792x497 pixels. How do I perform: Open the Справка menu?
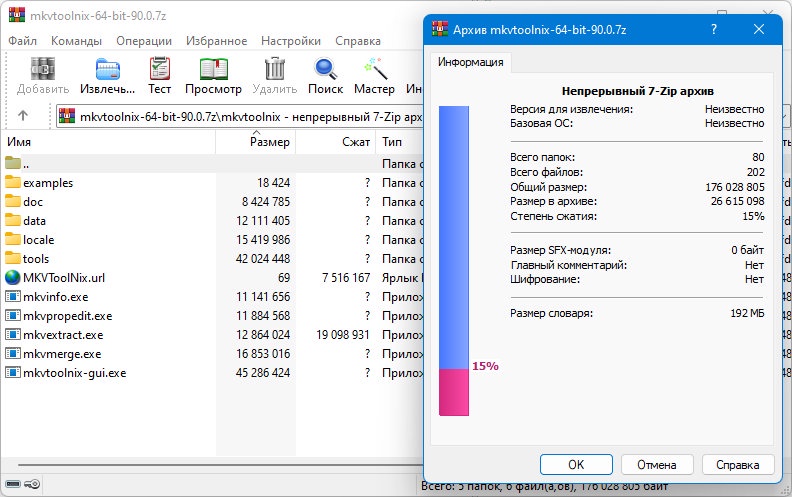pos(358,41)
